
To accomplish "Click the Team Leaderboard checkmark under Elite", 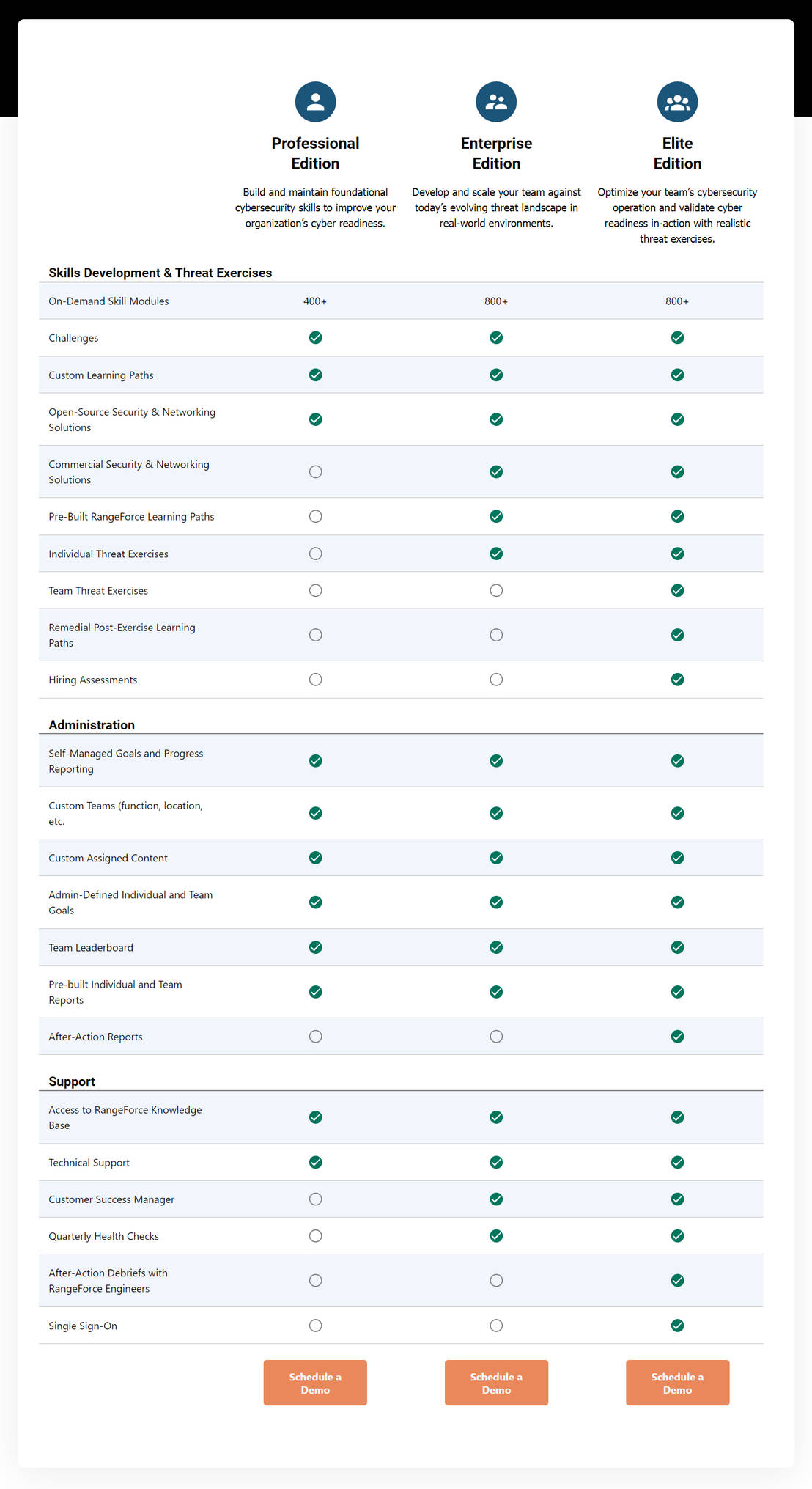I will pos(677,946).
